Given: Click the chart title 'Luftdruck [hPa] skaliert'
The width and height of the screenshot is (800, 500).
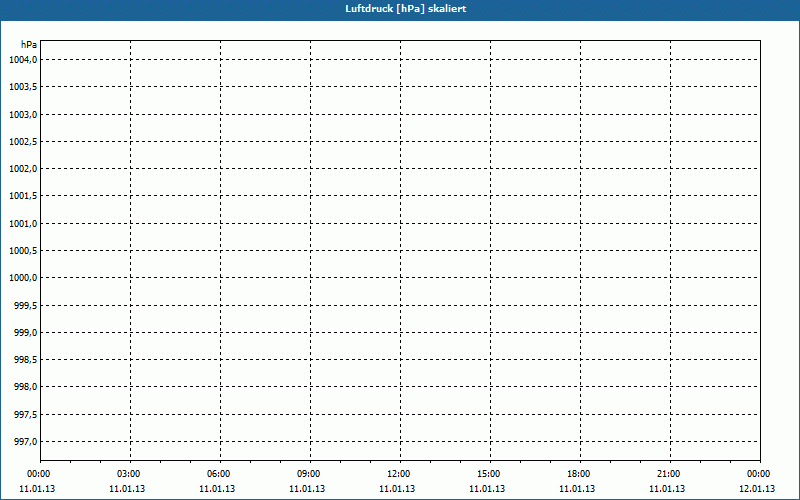Looking at the screenshot, I should pyautogui.click(x=406, y=9).
